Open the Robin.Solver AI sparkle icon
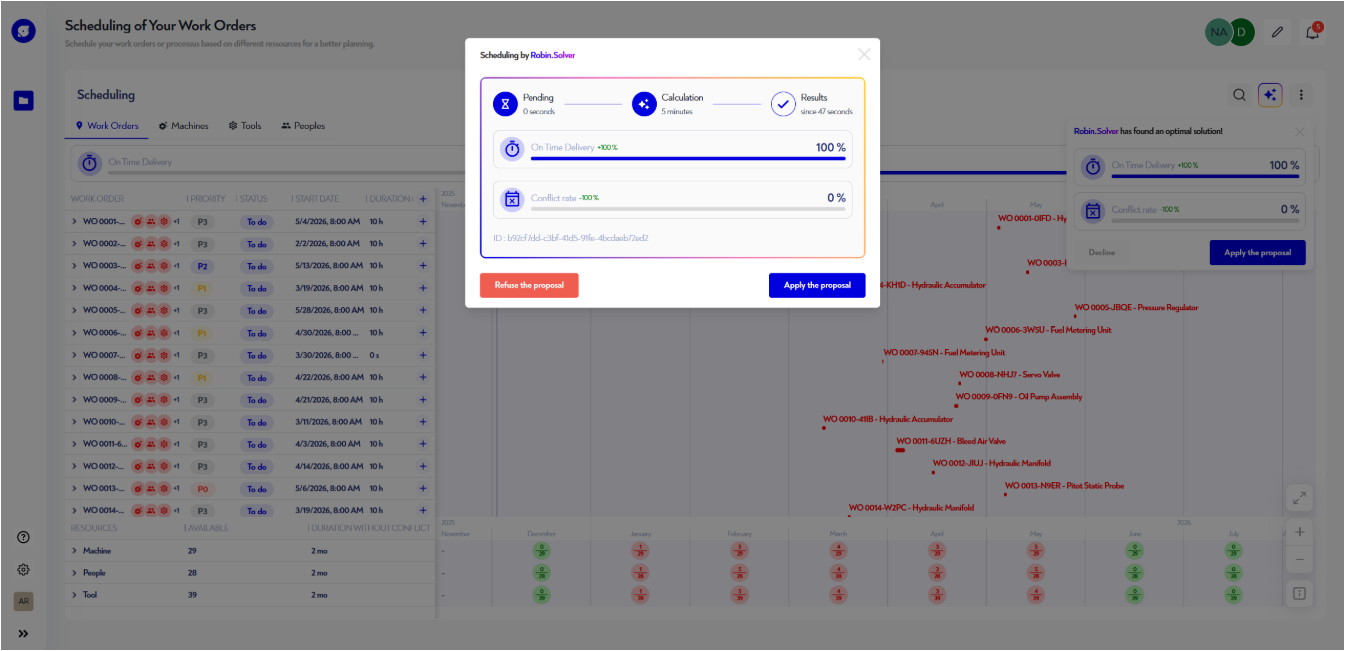This screenshot has height=651, width=1345. (1269, 94)
